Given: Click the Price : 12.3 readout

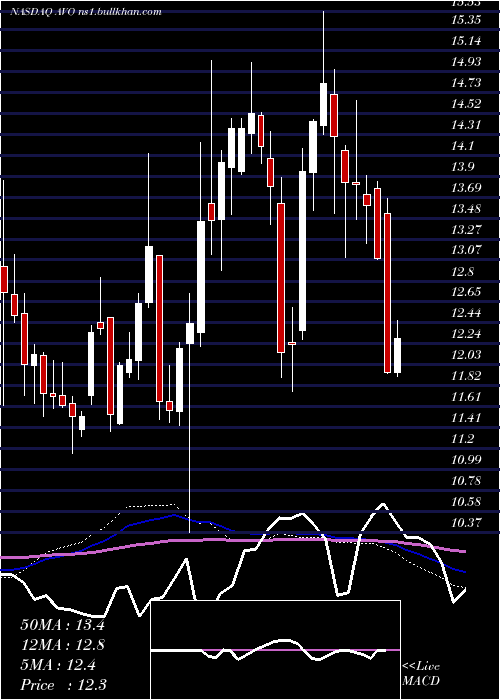Looking at the screenshot, I should tap(63, 685).
